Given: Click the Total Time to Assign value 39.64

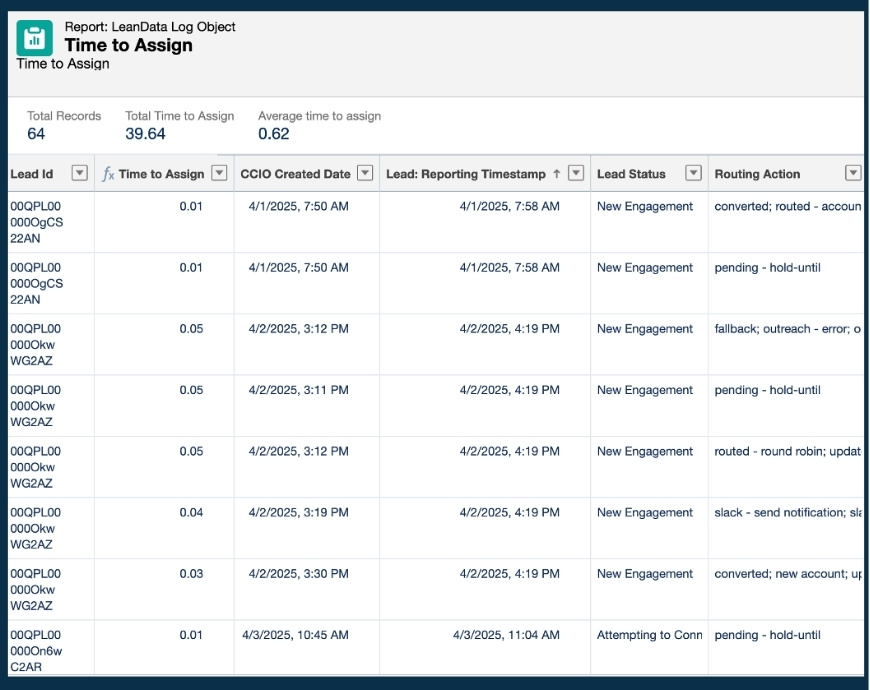Looking at the screenshot, I should pyautogui.click(x=145, y=134).
